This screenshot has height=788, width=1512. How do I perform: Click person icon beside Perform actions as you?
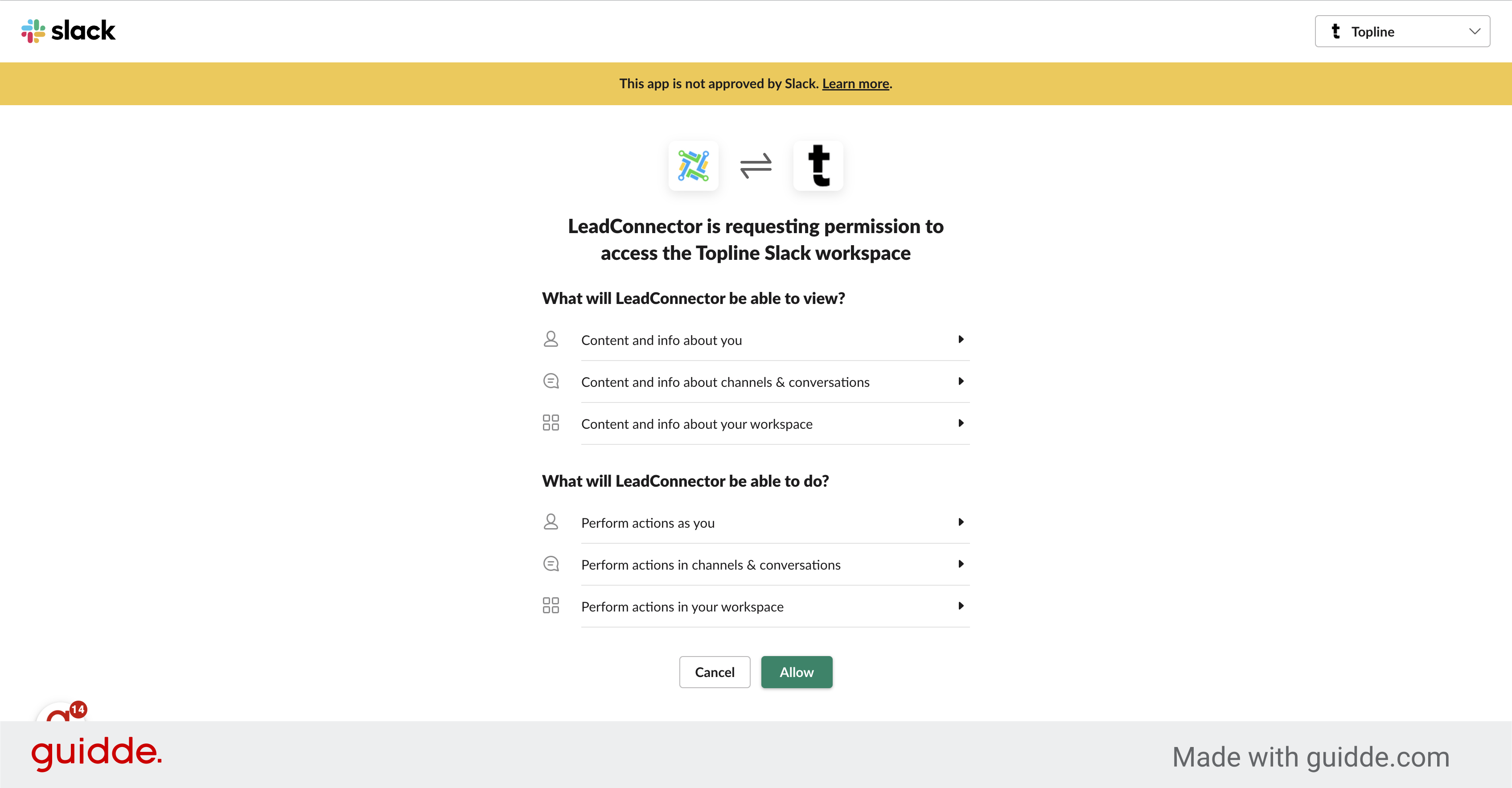(551, 521)
